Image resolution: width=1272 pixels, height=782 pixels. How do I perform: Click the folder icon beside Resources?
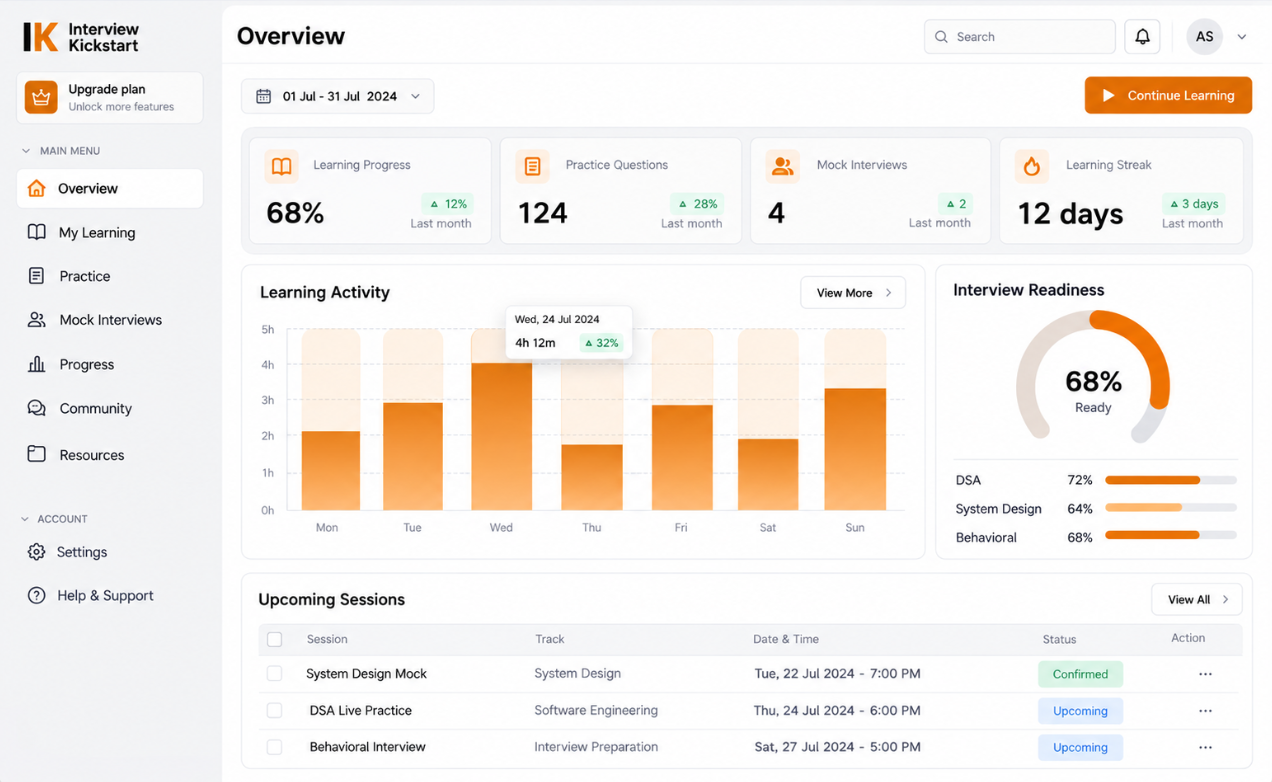click(37, 454)
